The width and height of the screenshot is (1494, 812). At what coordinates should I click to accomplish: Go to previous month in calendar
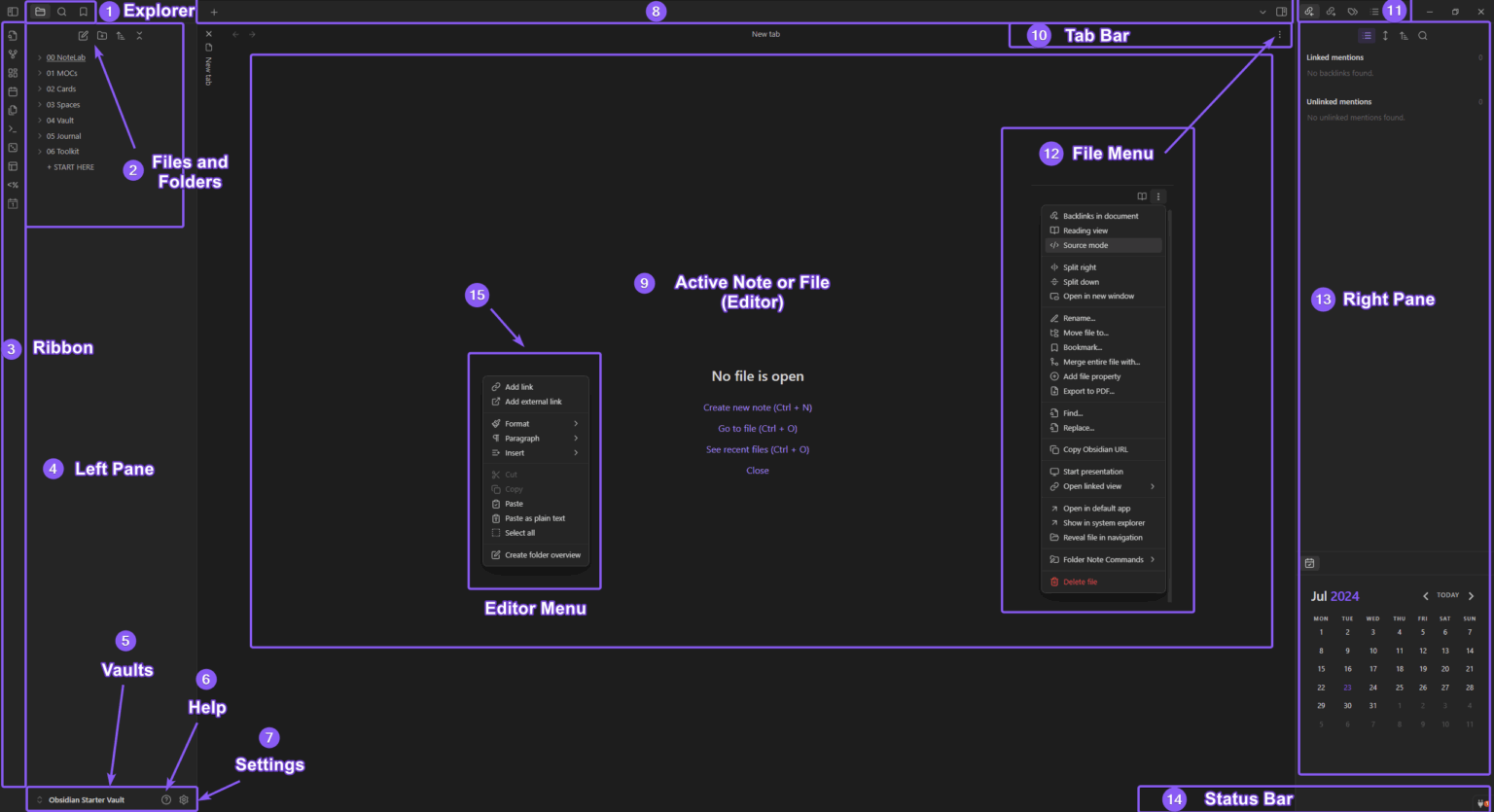tap(1426, 596)
